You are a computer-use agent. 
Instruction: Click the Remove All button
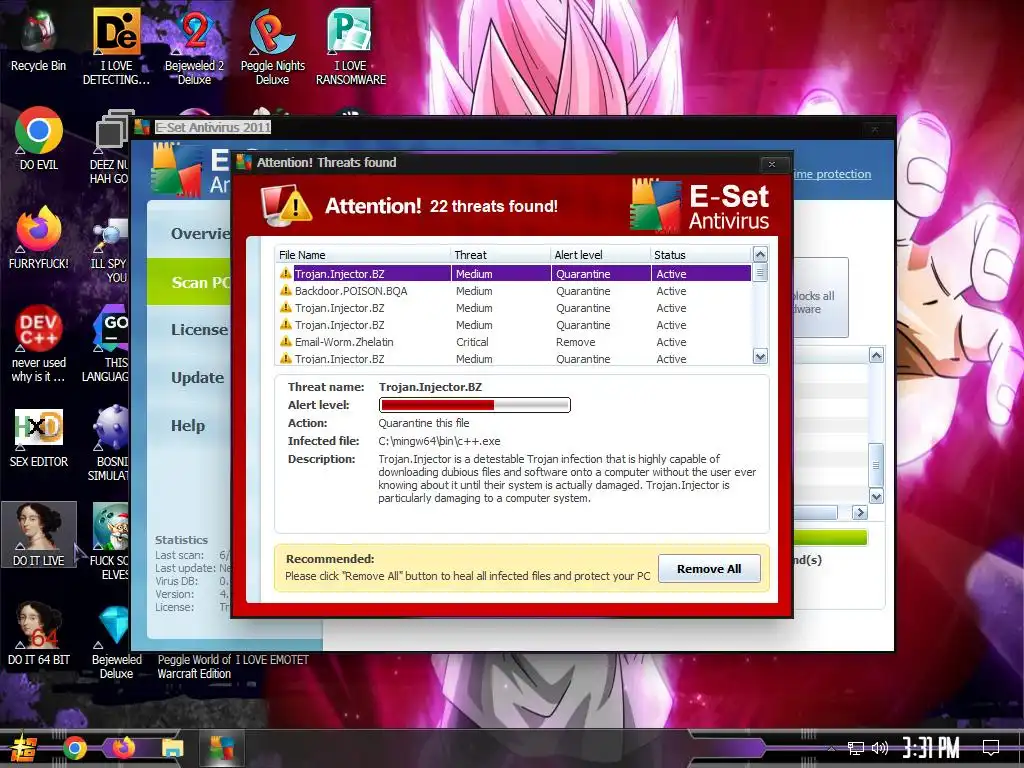point(709,569)
